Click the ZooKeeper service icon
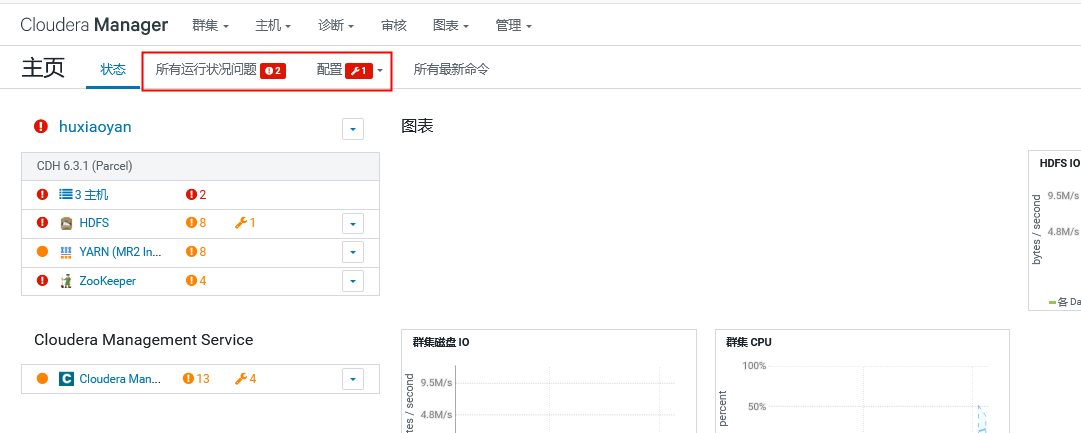The image size is (1081, 433). click(x=66, y=281)
